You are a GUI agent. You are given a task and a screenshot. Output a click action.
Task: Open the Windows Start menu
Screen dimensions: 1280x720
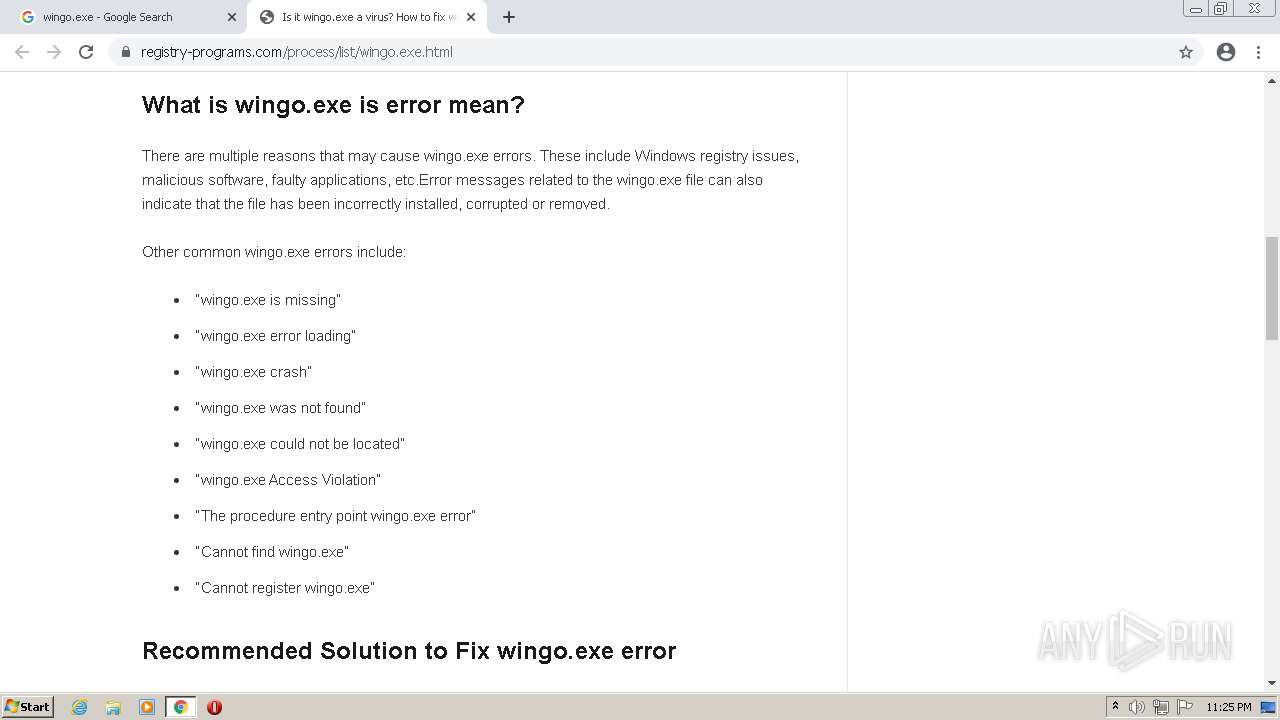click(x=28, y=707)
